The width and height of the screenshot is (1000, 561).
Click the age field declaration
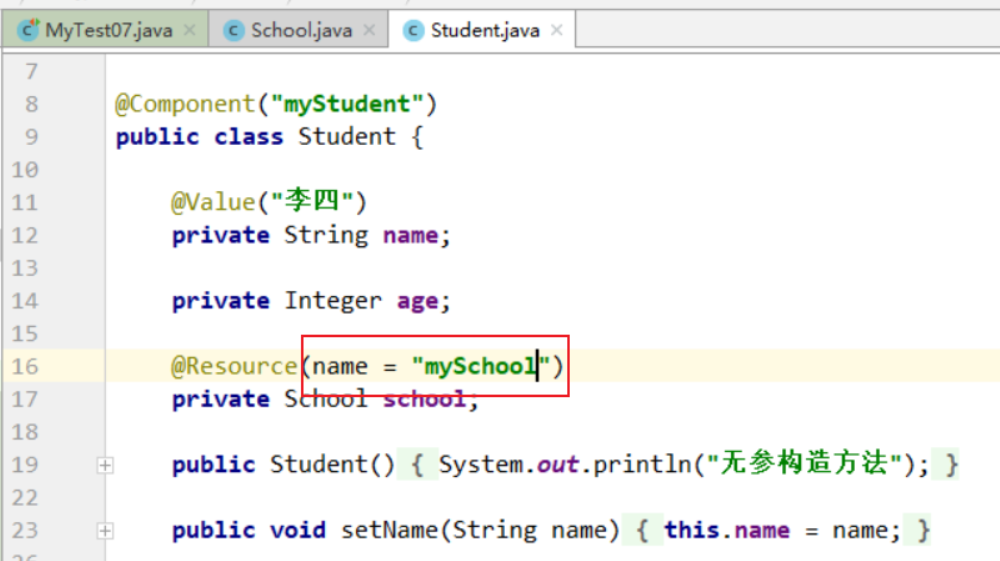[417, 302]
